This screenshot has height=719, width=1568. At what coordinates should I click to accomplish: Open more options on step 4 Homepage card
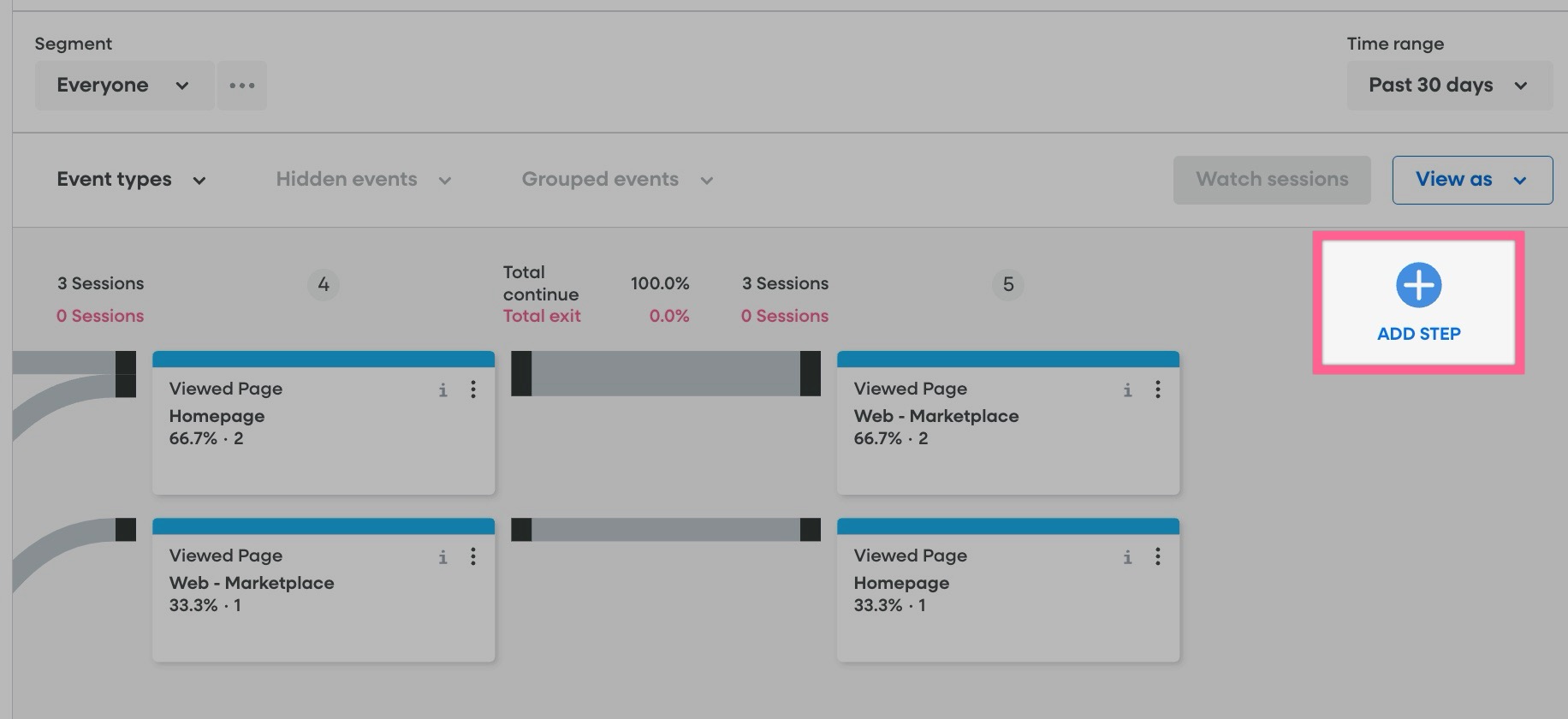point(472,390)
